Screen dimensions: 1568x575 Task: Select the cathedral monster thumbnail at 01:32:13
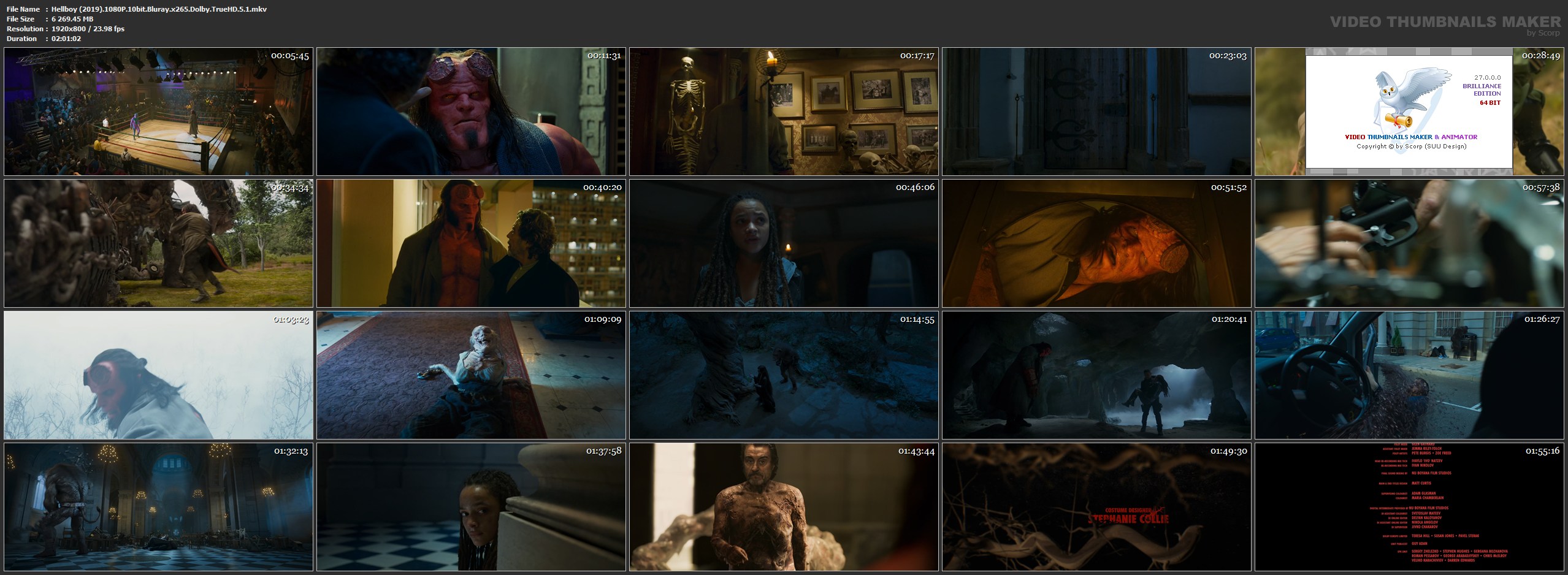[158, 507]
